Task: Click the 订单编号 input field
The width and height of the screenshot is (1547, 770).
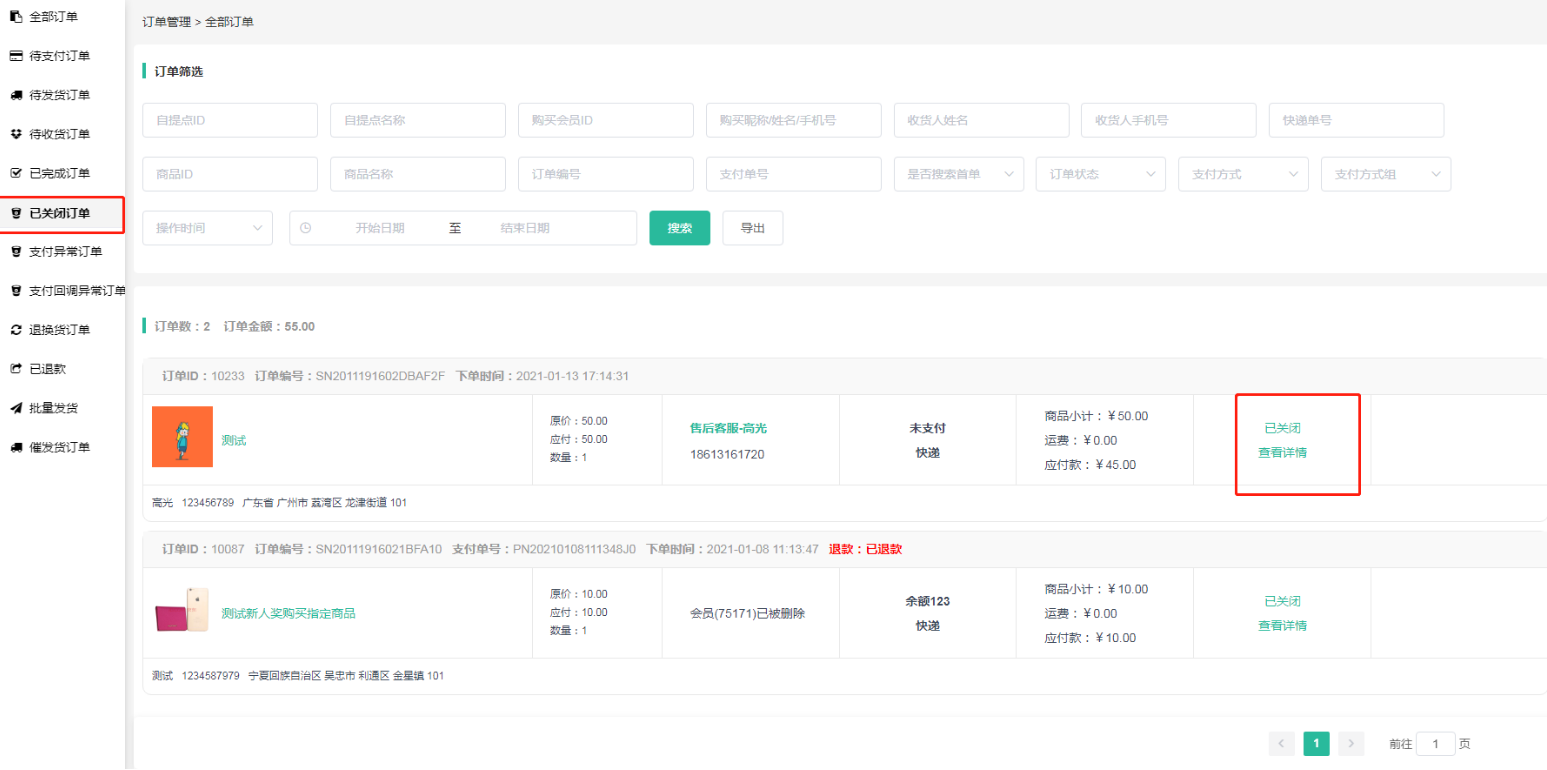Action: click(x=605, y=174)
